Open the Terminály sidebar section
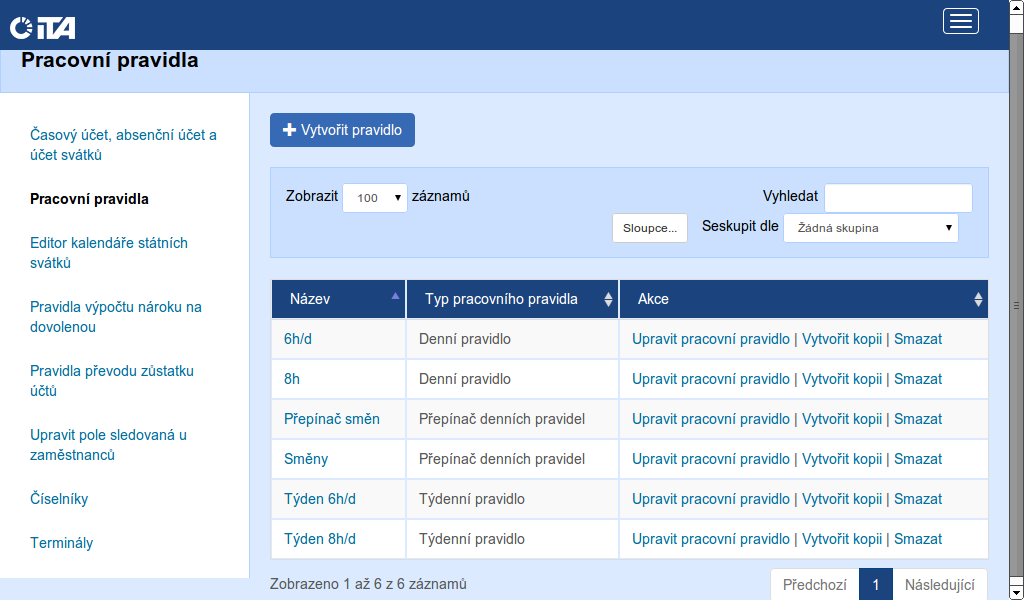This screenshot has height=600, width=1024. click(62, 543)
